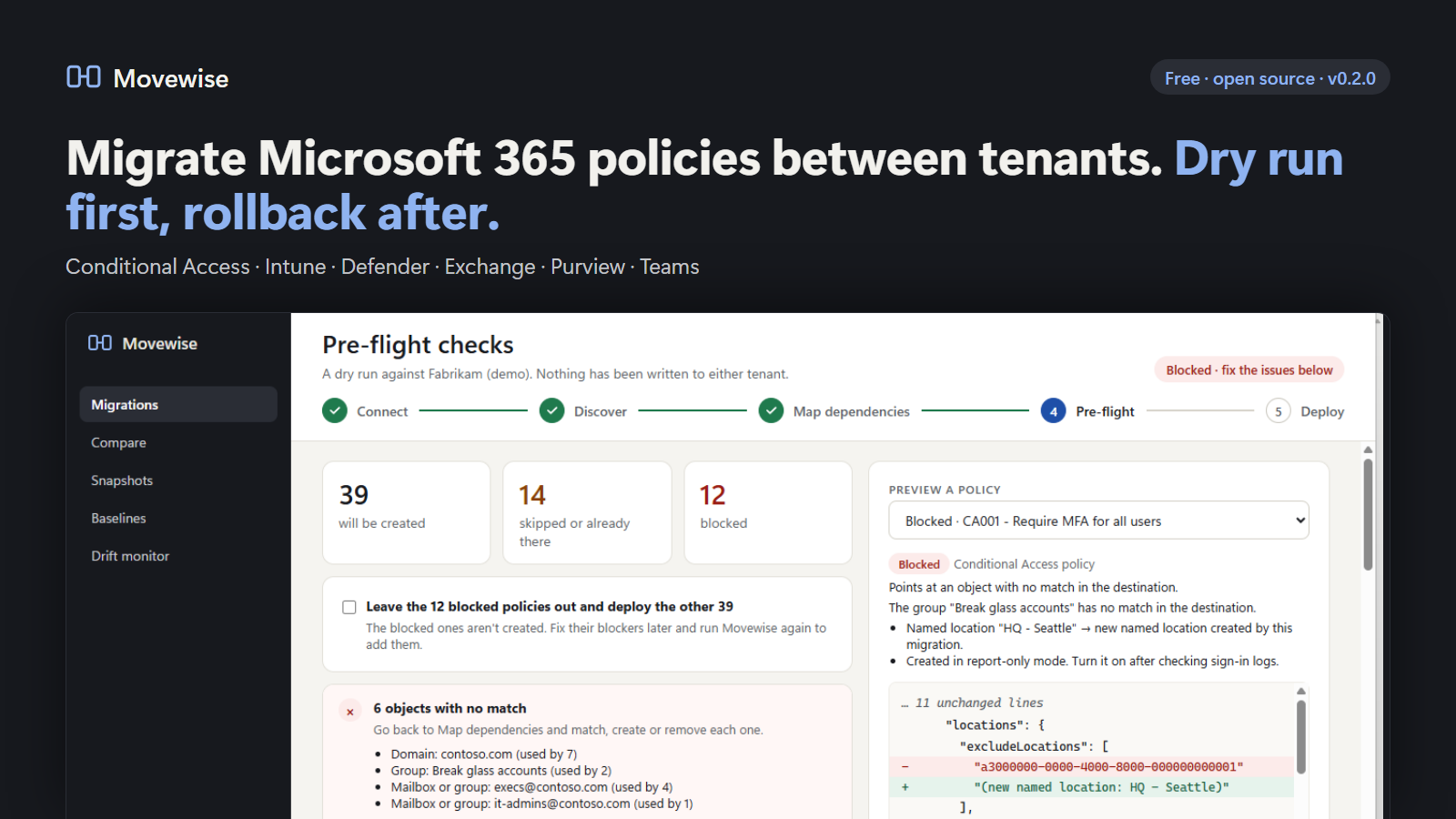The height and width of the screenshot is (819, 1456).
Task: Click the red X icon beside objects with no match
Action: click(x=350, y=712)
